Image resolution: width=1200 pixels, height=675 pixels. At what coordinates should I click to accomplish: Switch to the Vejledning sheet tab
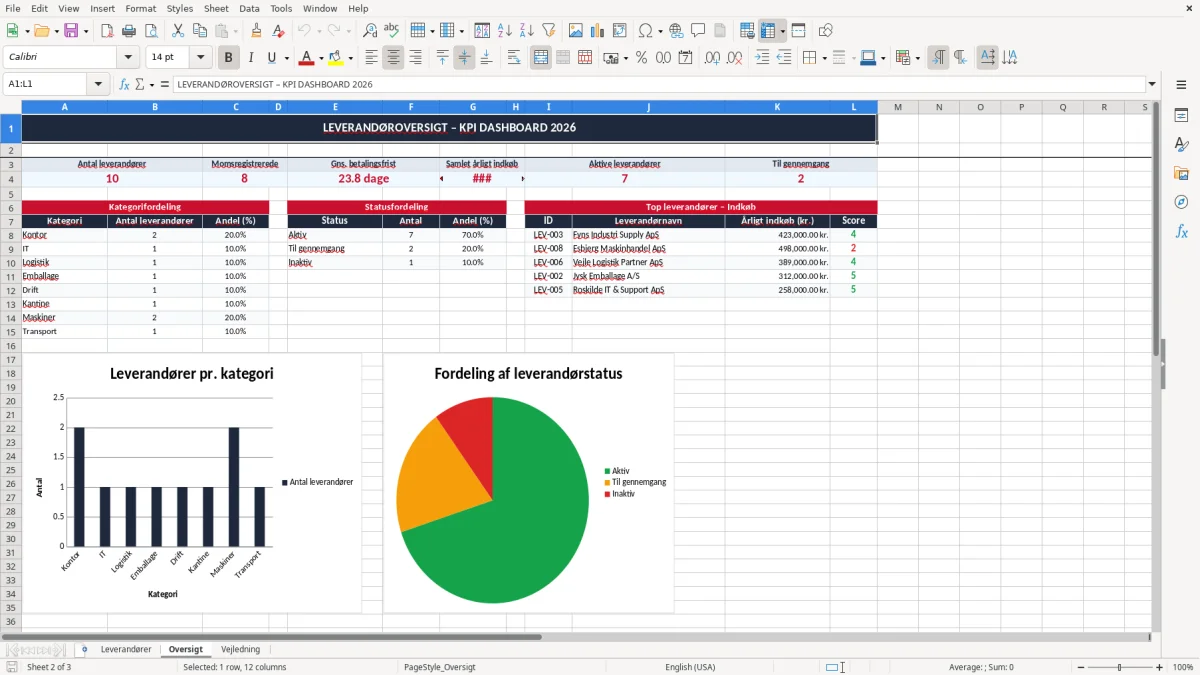click(240, 650)
